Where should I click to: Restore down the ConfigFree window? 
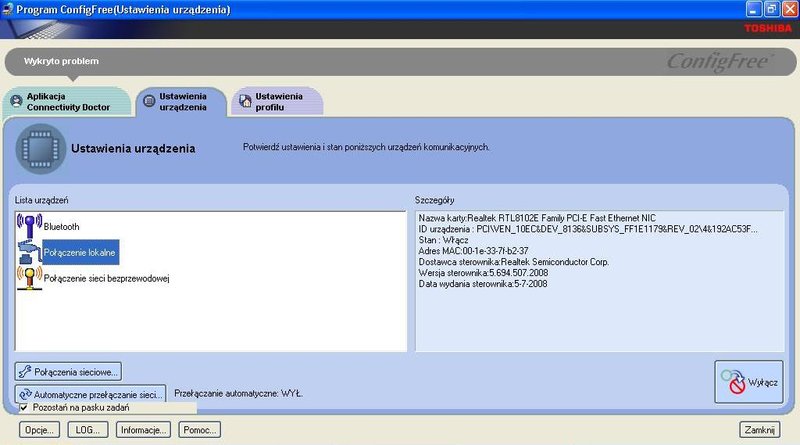click(x=772, y=9)
